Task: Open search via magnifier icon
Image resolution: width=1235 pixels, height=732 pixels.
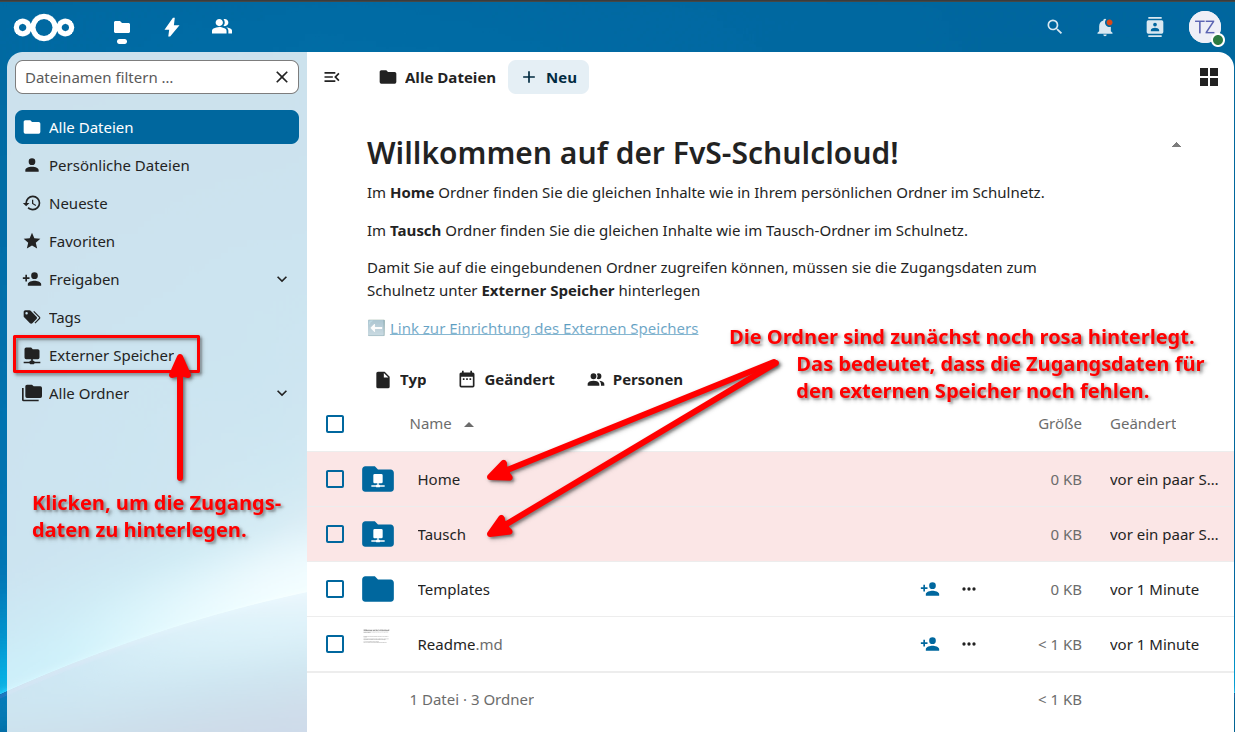Action: pyautogui.click(x=1054, y=27)
